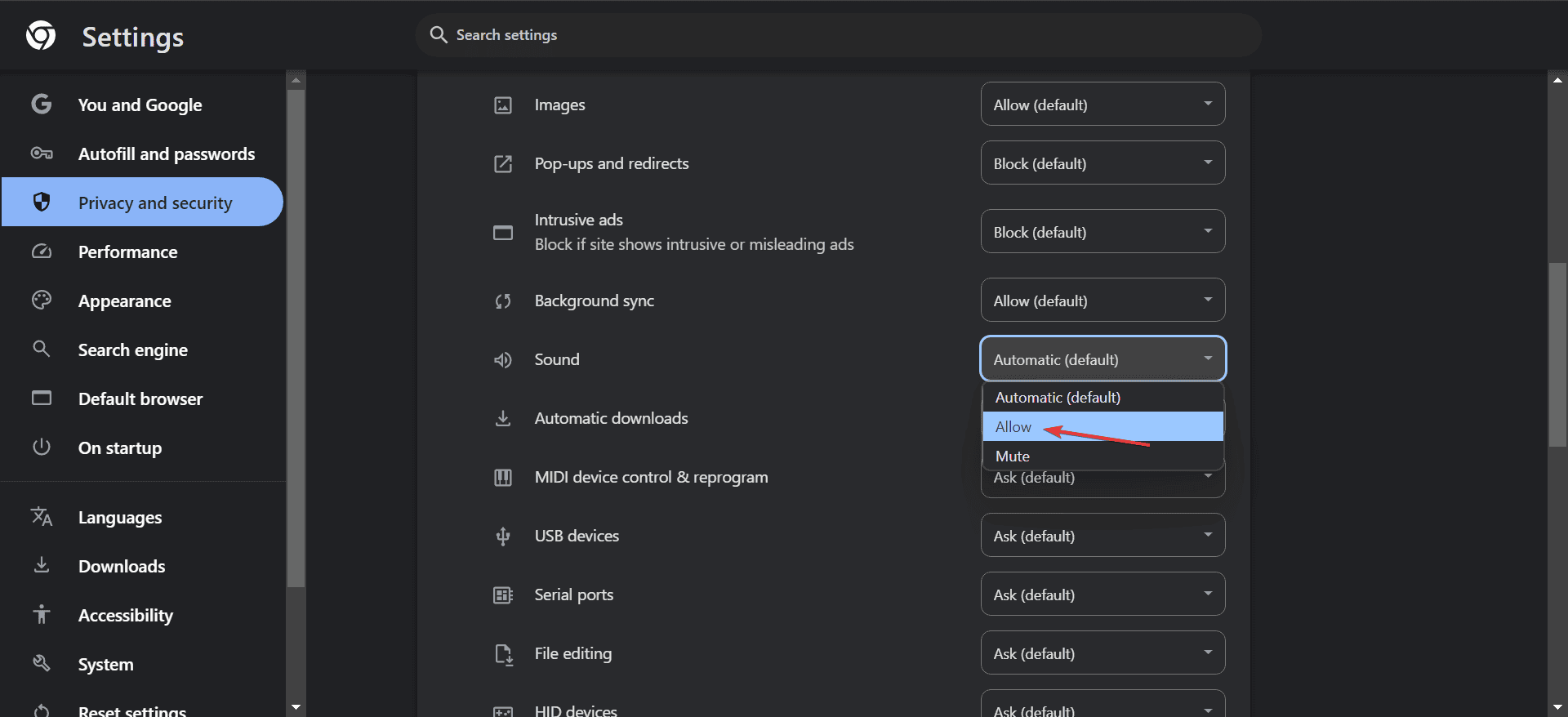Viewport: 1568px width, 717px height.
Task: Open System settings section
Action: point(142,664)
